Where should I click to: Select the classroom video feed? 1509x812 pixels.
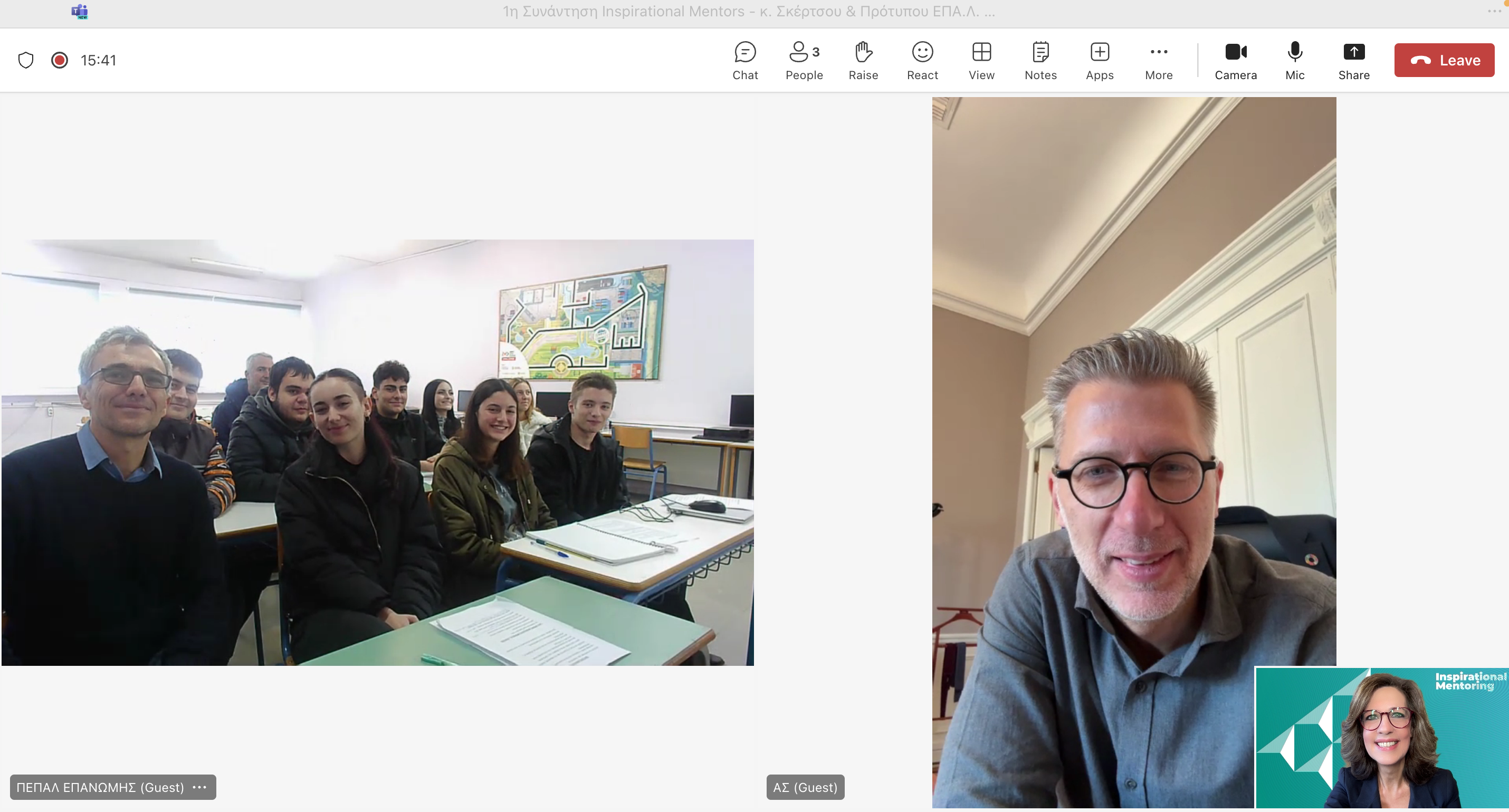pos(377,452)
